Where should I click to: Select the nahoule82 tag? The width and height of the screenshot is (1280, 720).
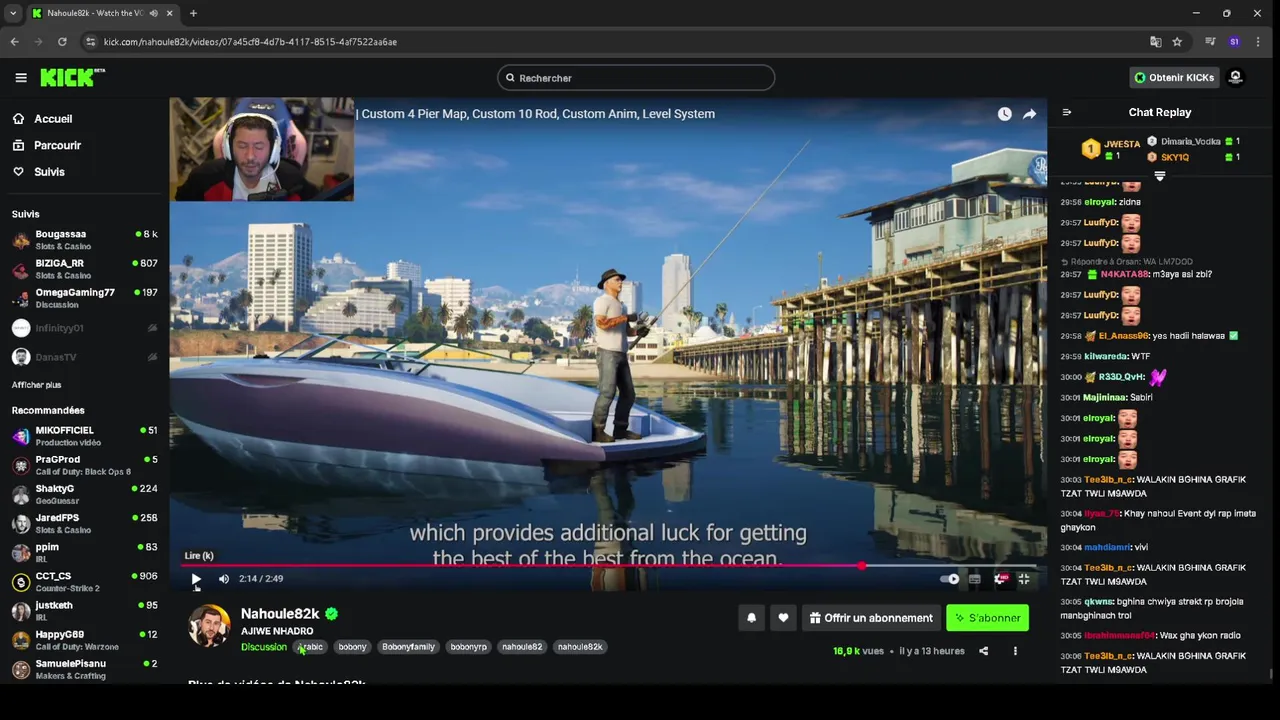pos(522,647)
